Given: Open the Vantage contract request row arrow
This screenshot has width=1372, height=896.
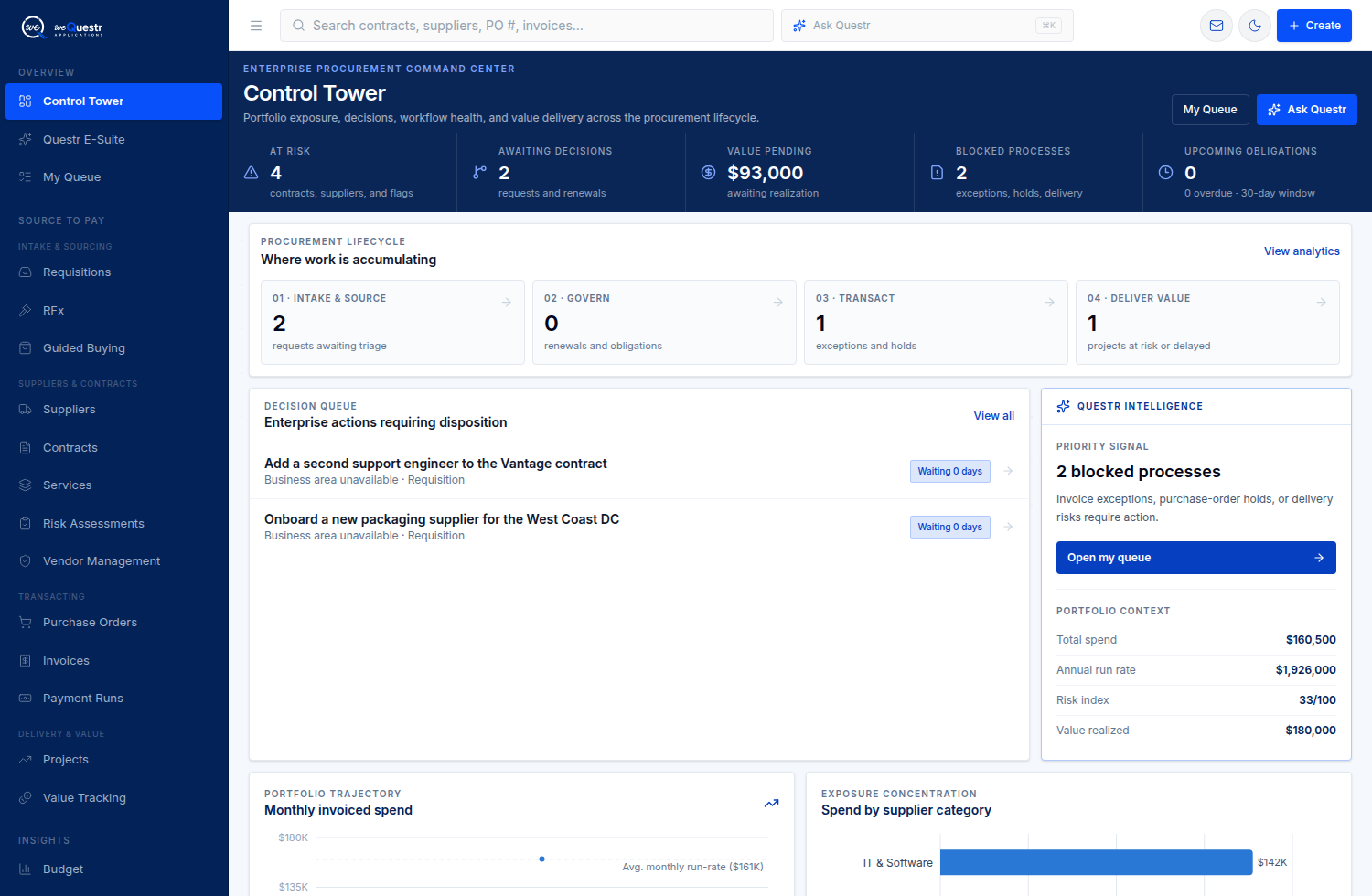Looking at the screenshot, I should 1008,471.
